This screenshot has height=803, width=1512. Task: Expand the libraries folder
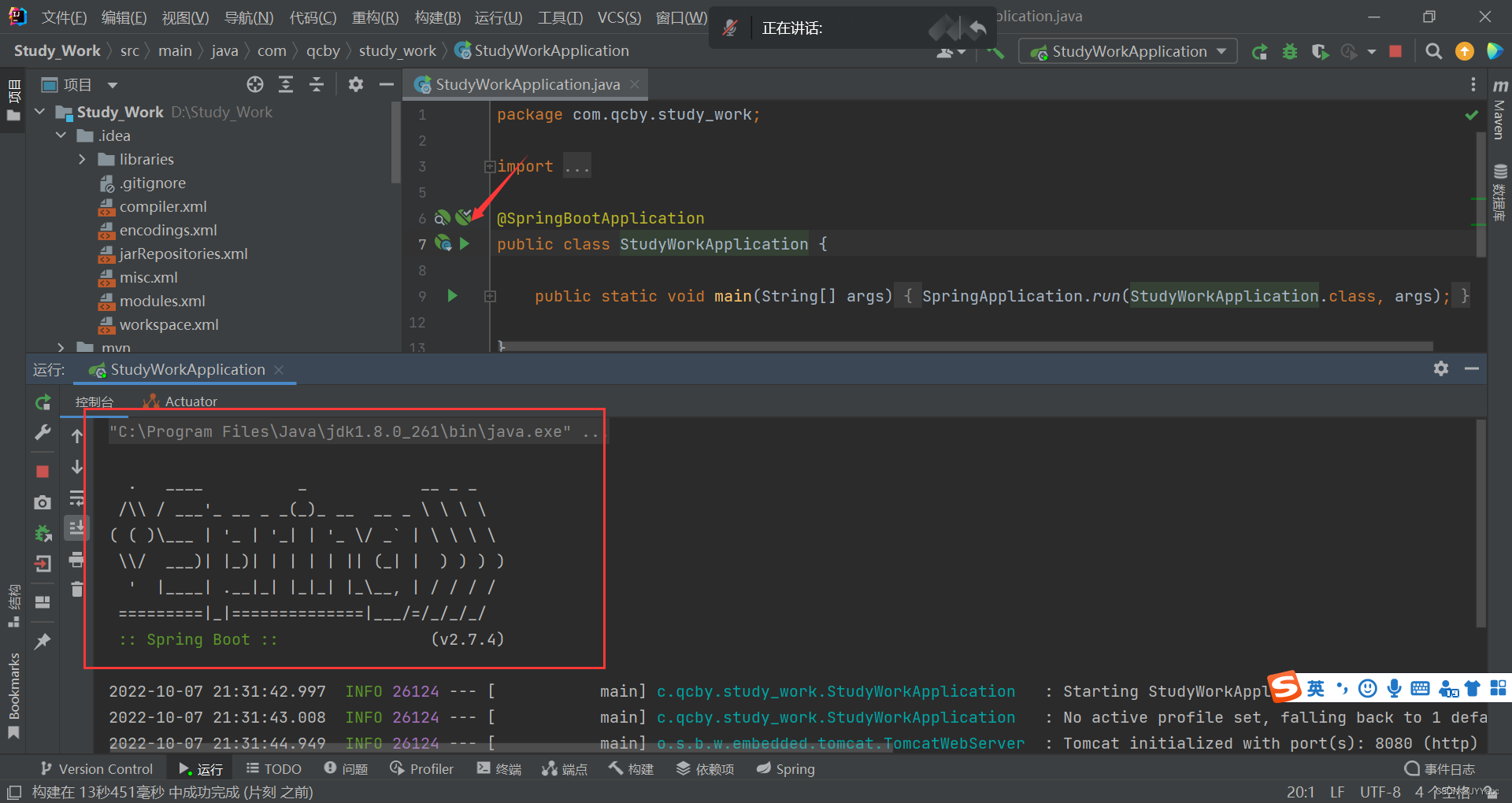(x=82, y=159)
